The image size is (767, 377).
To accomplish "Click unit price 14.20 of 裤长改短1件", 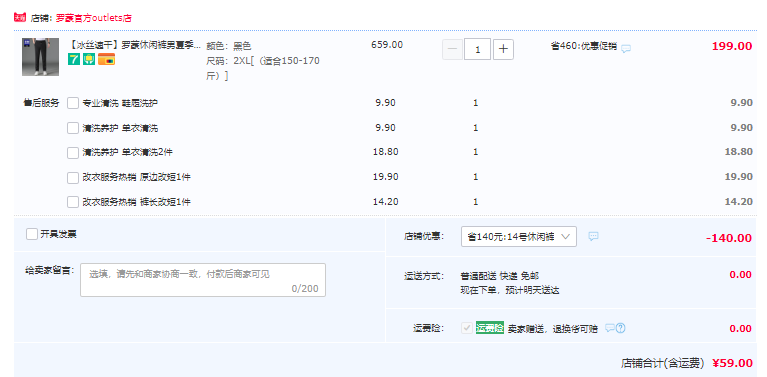I will pos(385,201).
